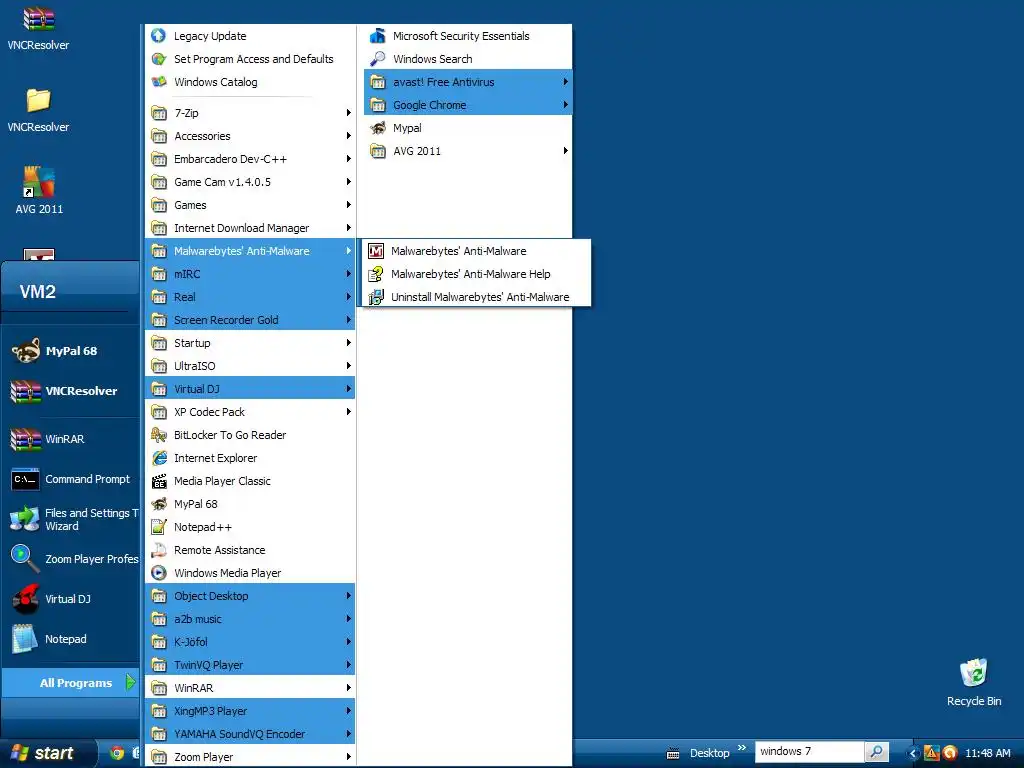1024x768 pixels.
Task: Open AVG 2011 desktop shortcut
Action: (39, 190)
